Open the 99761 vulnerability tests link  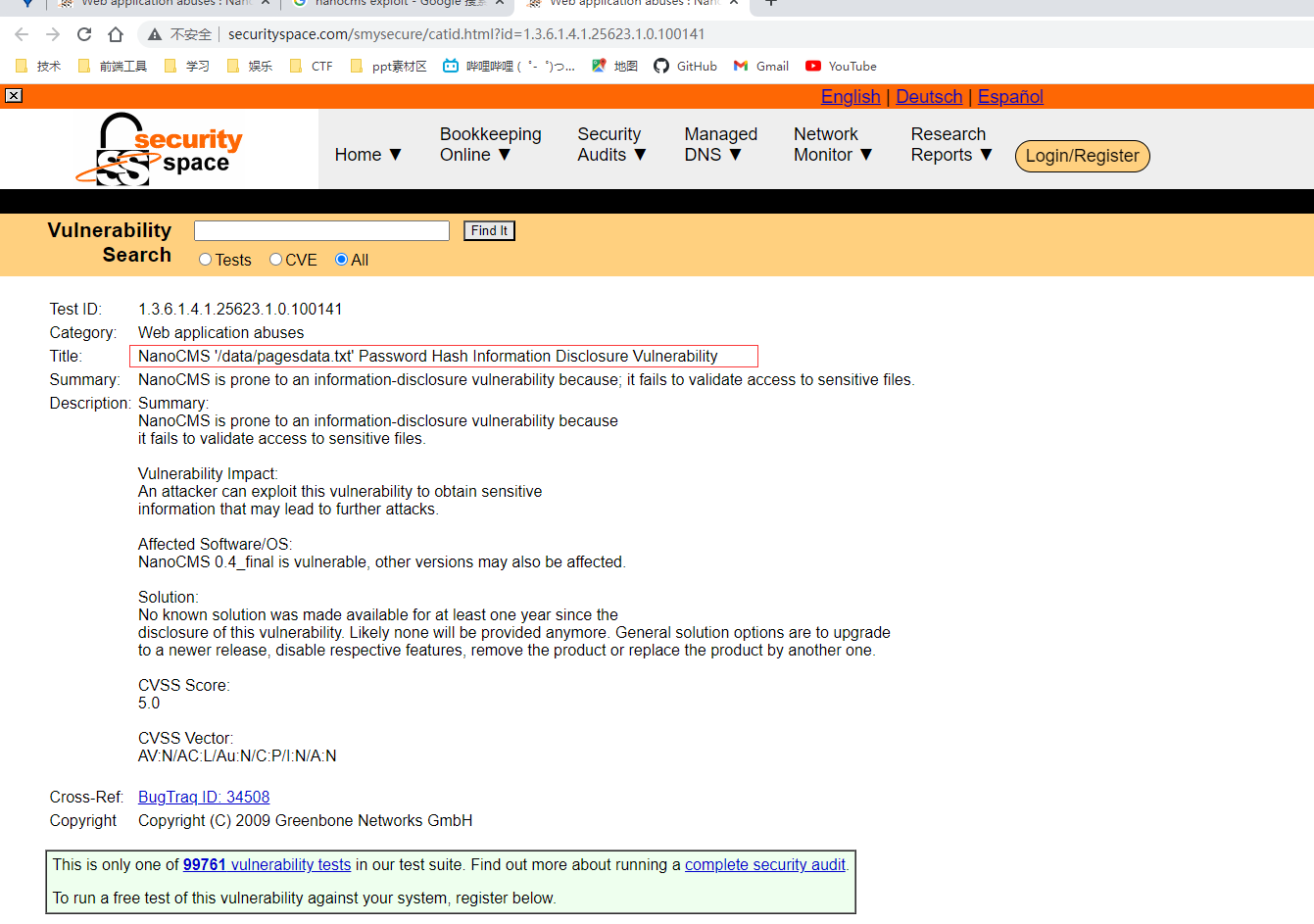coord(267,865)
